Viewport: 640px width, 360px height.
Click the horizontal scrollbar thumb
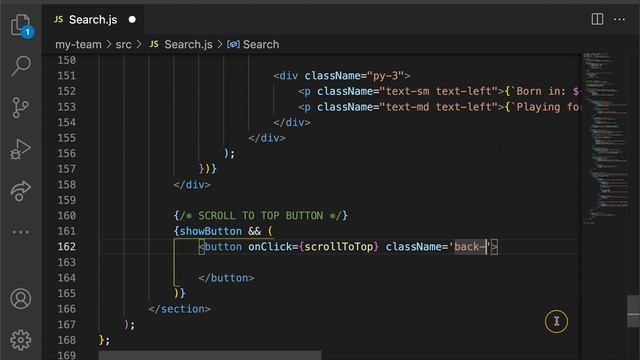(x=210, y=355)
